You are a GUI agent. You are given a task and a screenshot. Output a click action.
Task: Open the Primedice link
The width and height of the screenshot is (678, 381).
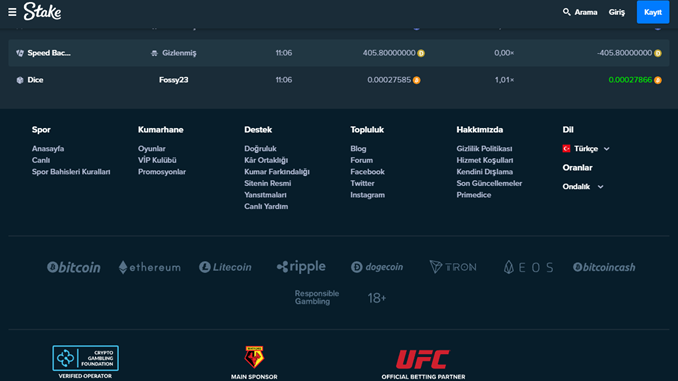point(473,195)
